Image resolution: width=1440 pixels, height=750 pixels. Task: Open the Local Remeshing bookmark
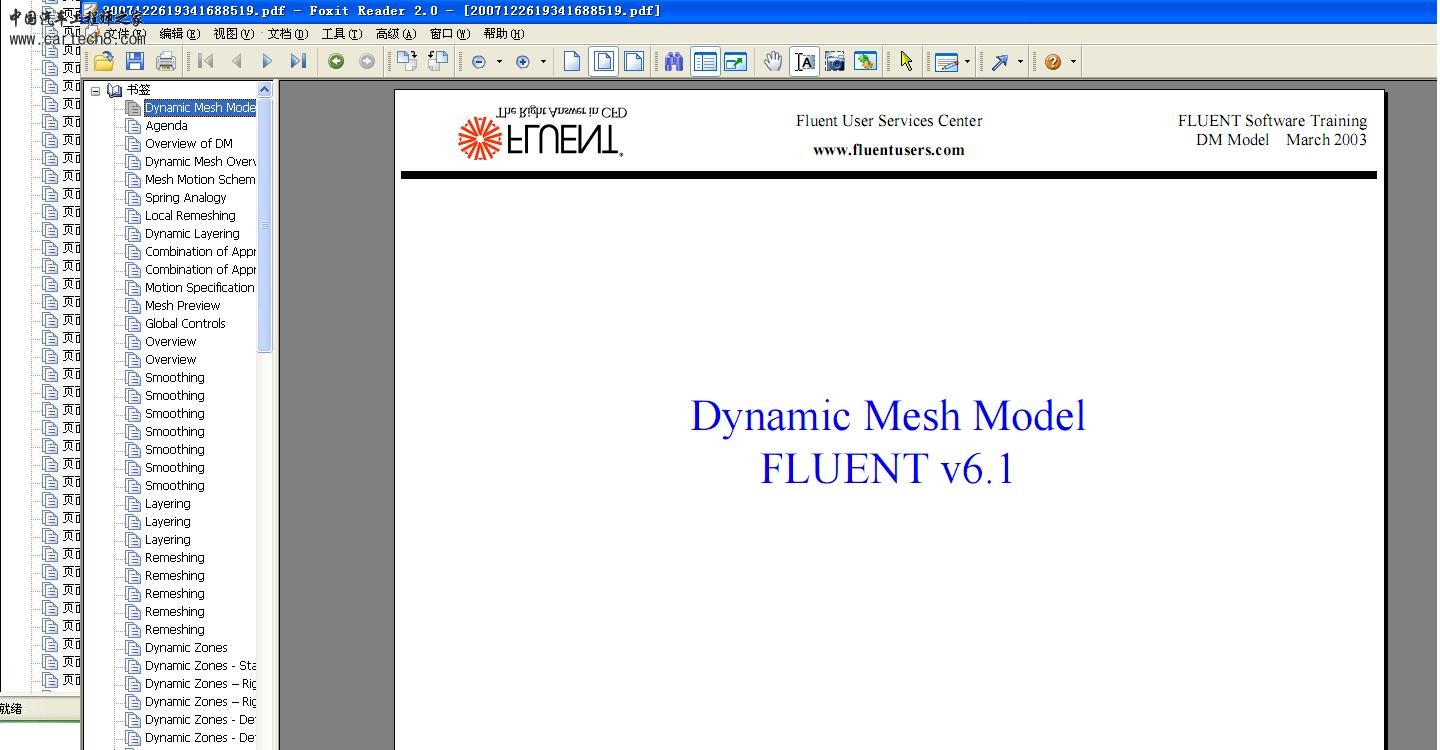[x=190, y=216]
